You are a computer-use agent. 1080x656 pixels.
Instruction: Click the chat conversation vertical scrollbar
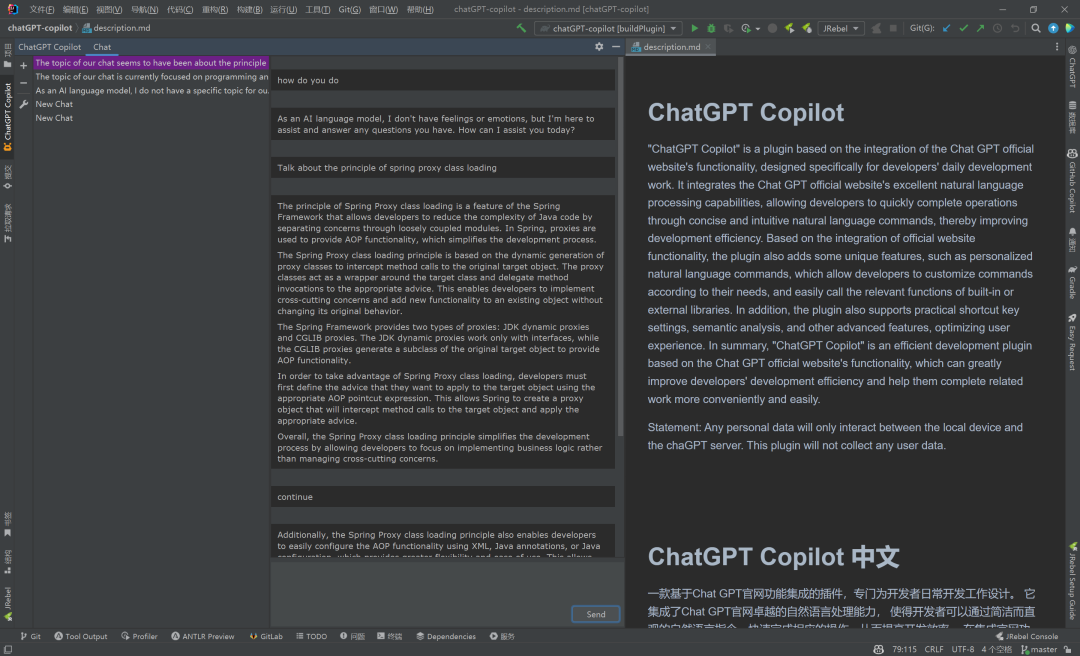click(620, 248)
